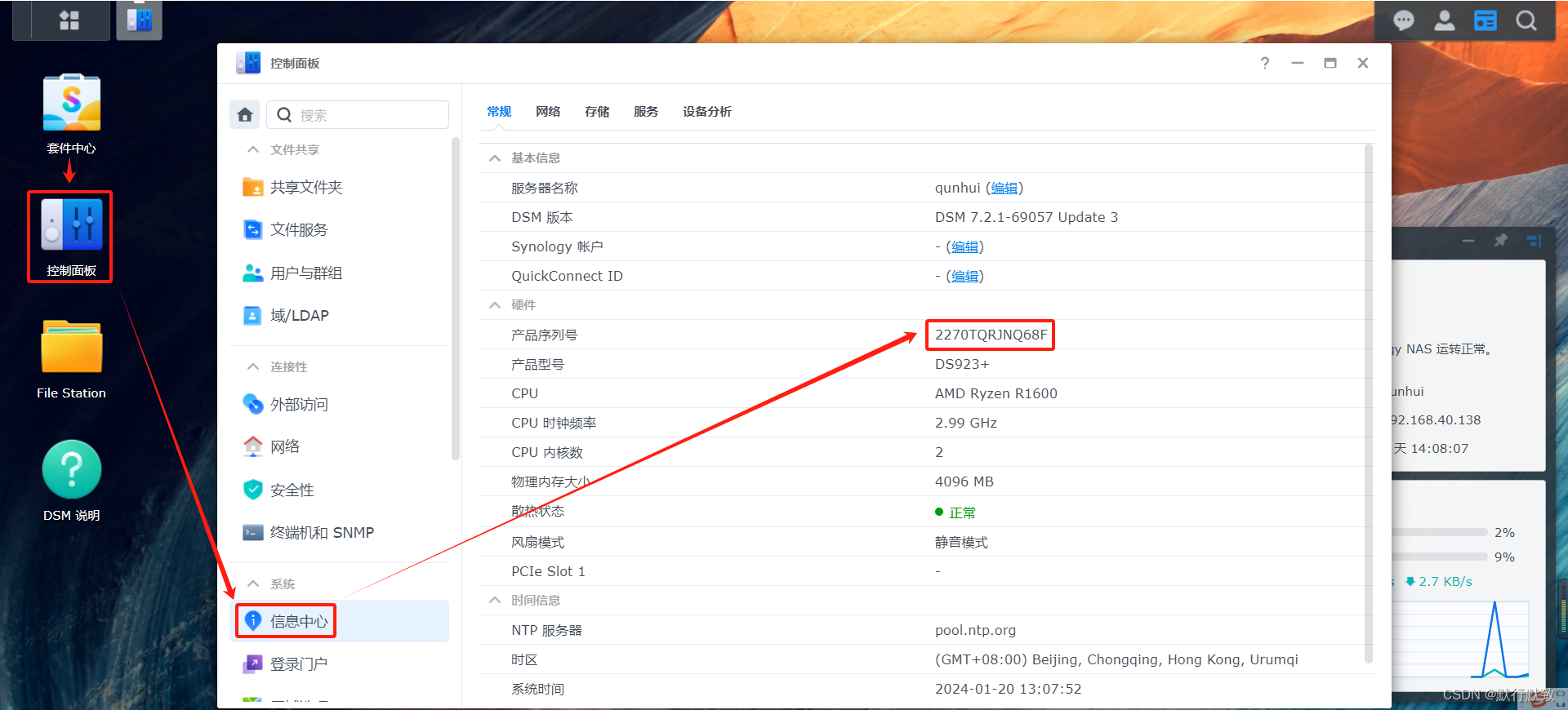Collapse the Hardware (硬件) group
This screenshot has width=1568, height=710.
[x=495, y=305]
